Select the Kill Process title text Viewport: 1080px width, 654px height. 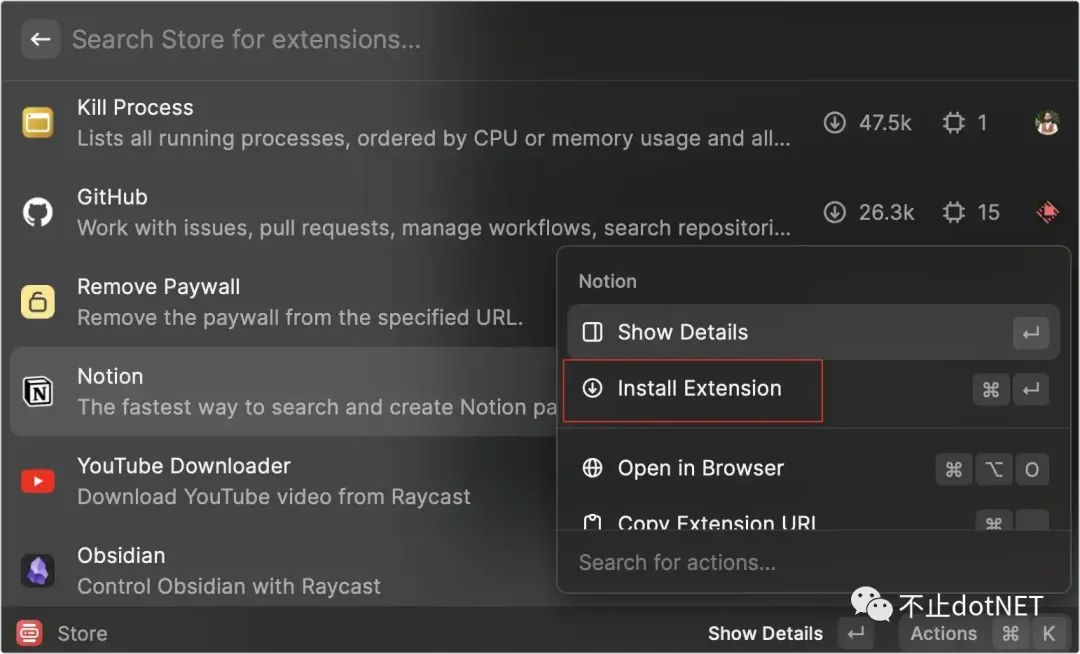pos(135,107)
